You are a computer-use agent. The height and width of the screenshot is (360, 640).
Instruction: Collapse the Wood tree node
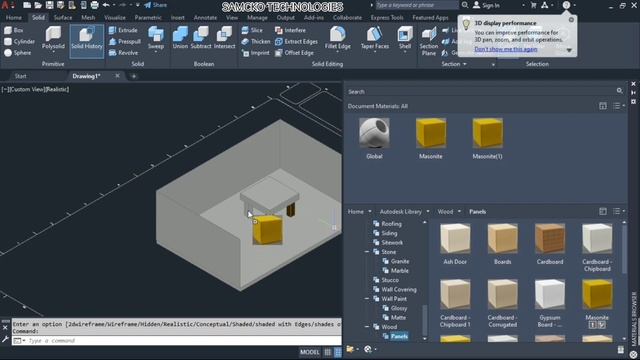367,327
